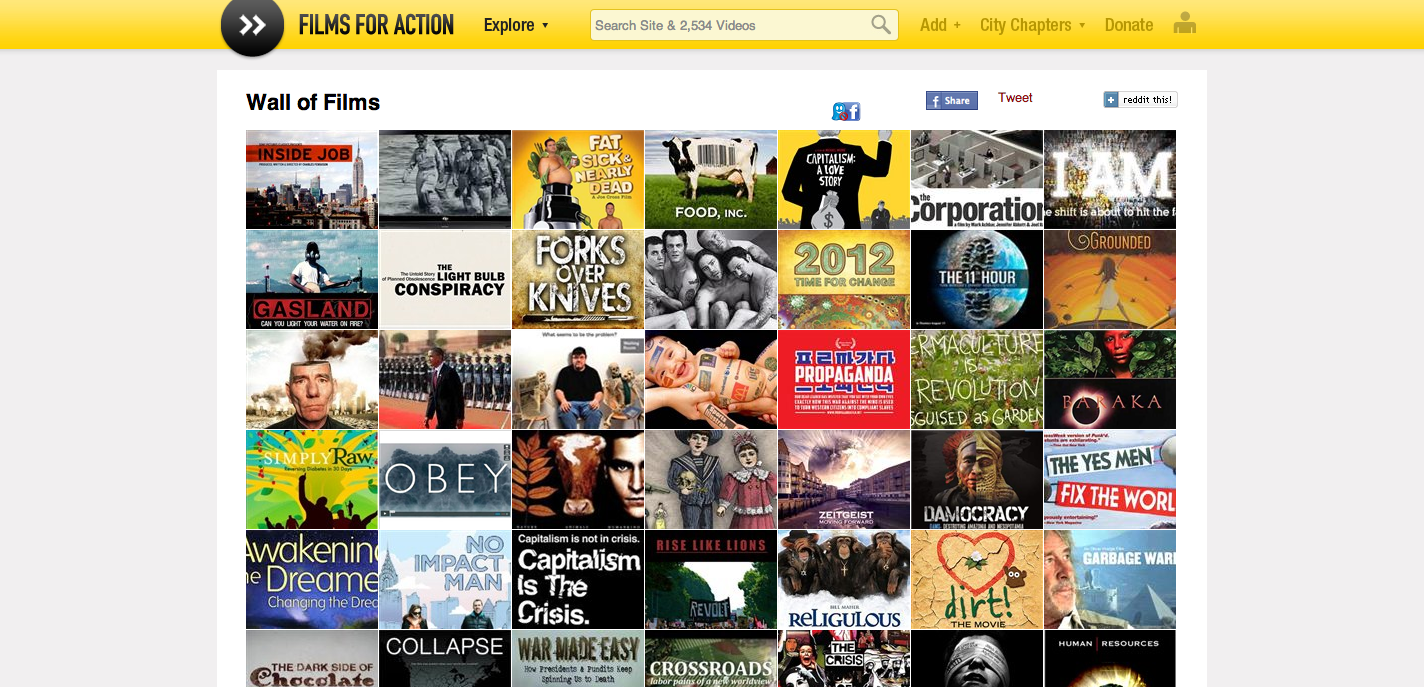Open the Explore dropdown
This screenshot has height=687, width=1424.
pyautogui.click(x=516, y=25)
